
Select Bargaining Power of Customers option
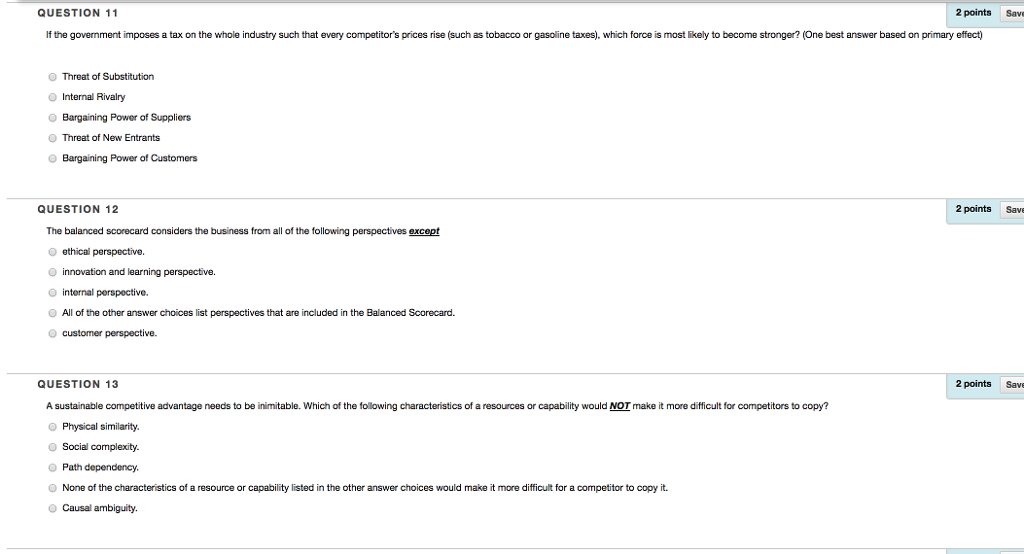(x=51, y=159)
